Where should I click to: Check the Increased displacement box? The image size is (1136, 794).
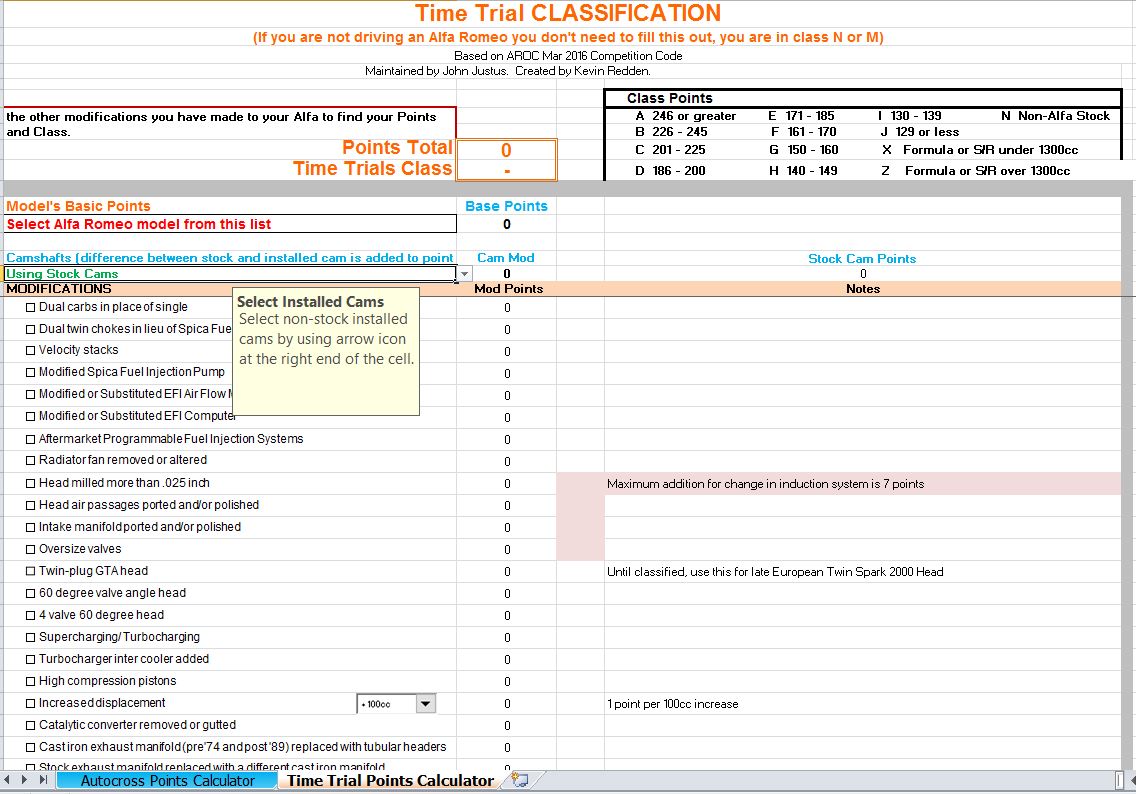[x=30, y=703]
